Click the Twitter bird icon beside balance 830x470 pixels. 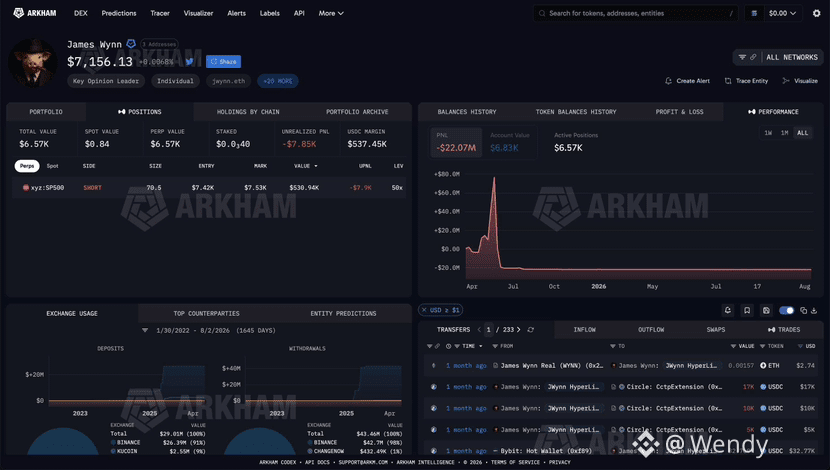(x=190, y=61)
